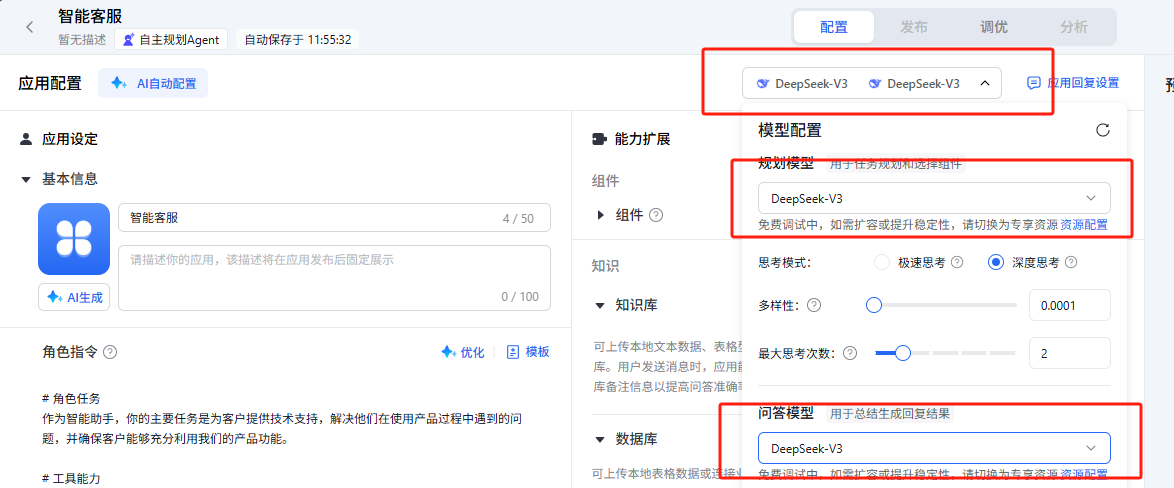Open 应用回复设置 link

(1073, 83)
